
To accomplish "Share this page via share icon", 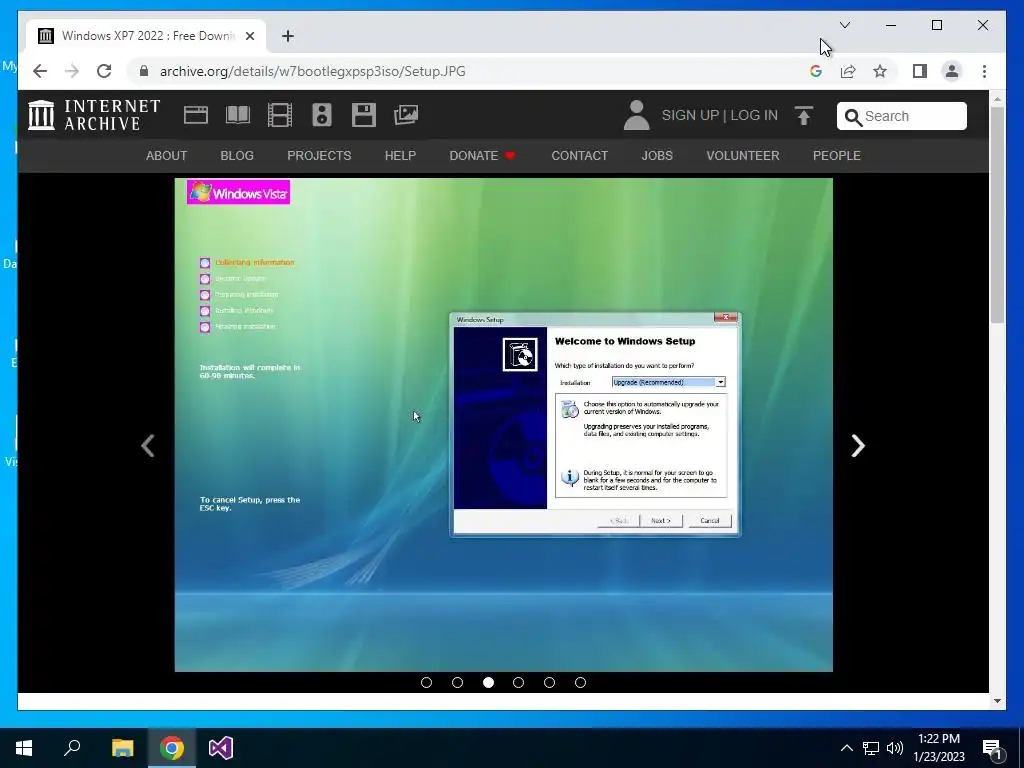I will [x=848, y=71].
